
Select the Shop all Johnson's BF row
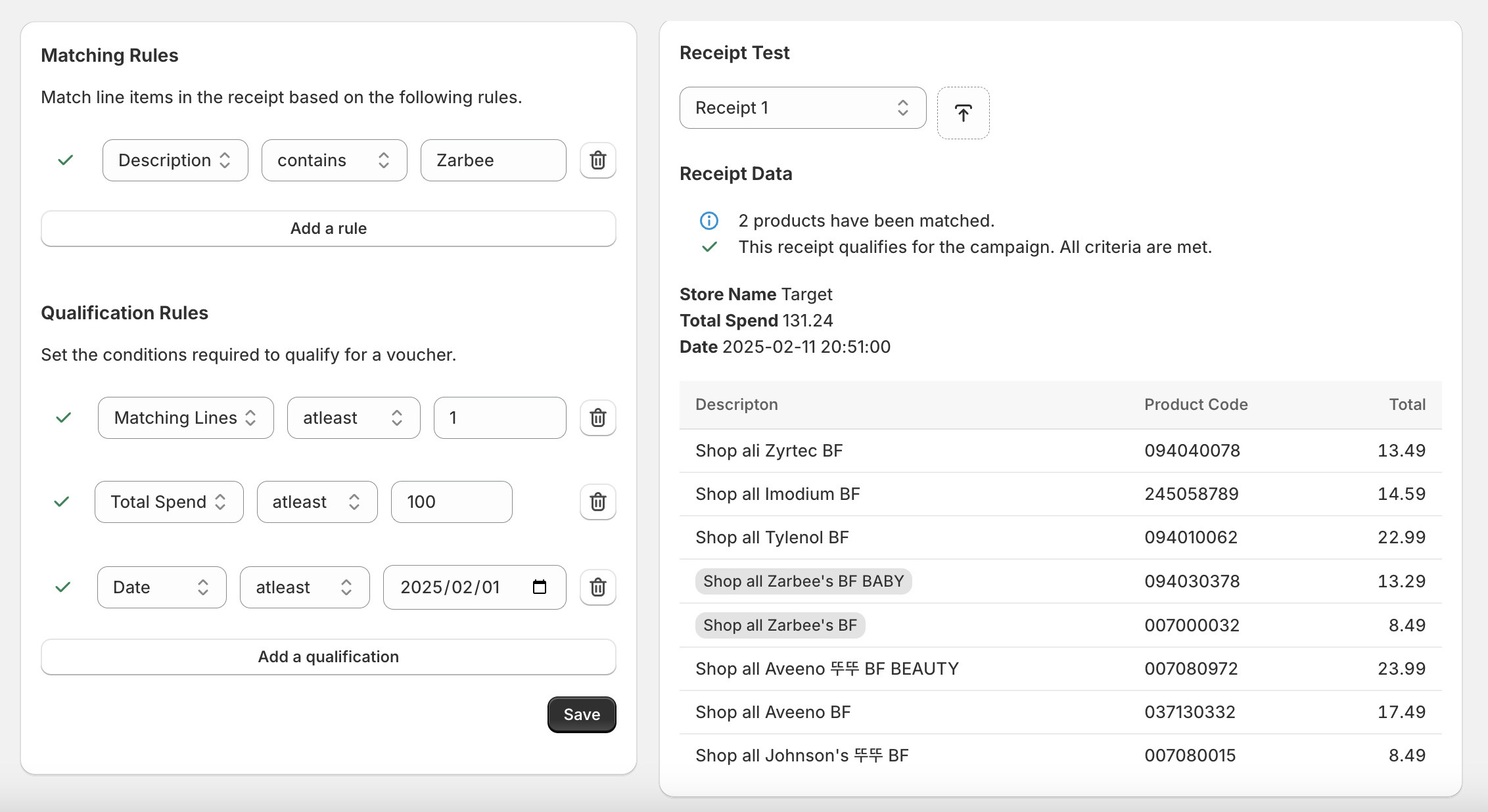point(1061,756)
